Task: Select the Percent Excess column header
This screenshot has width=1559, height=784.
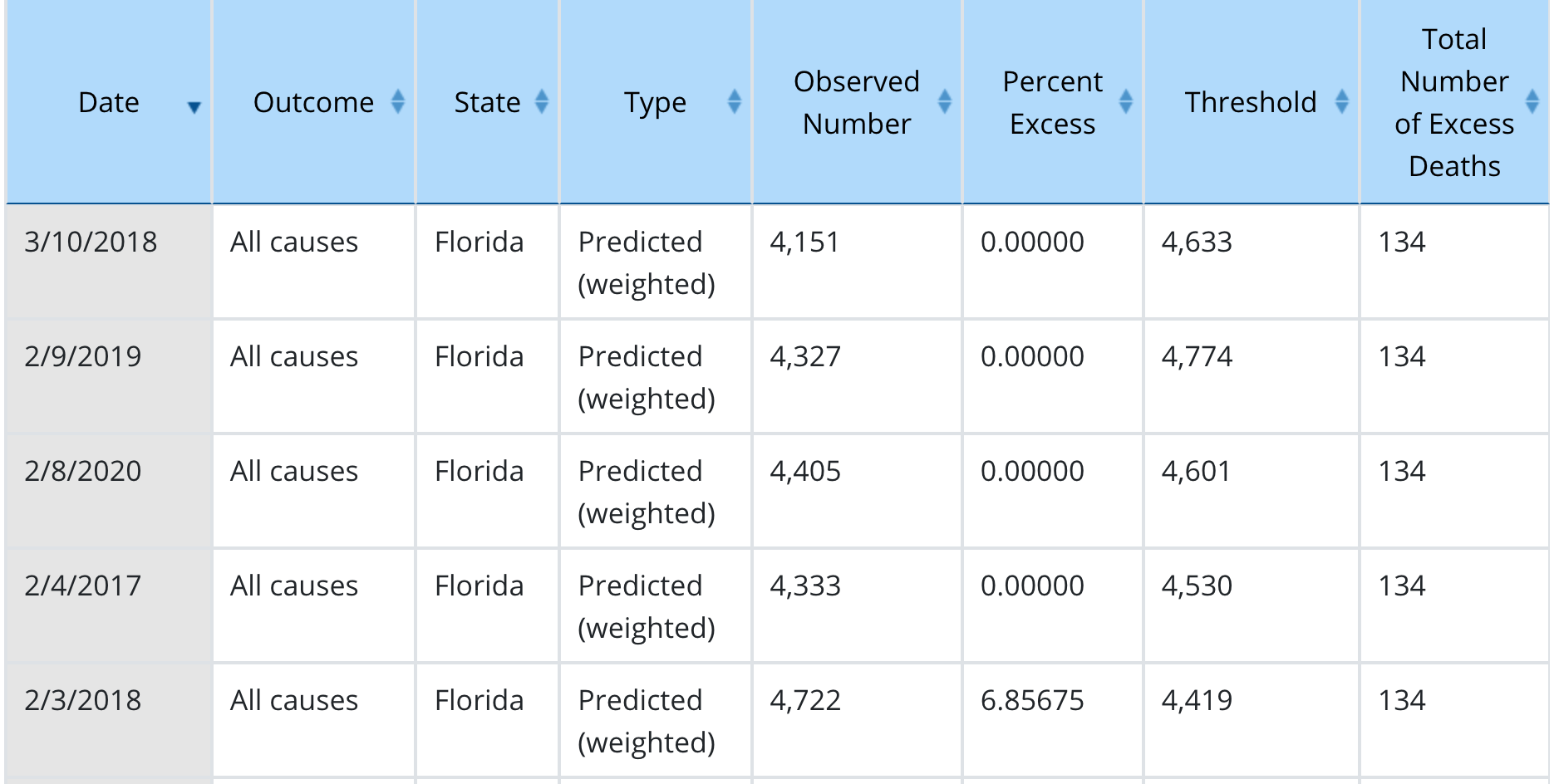Action: click(1052, 103)
